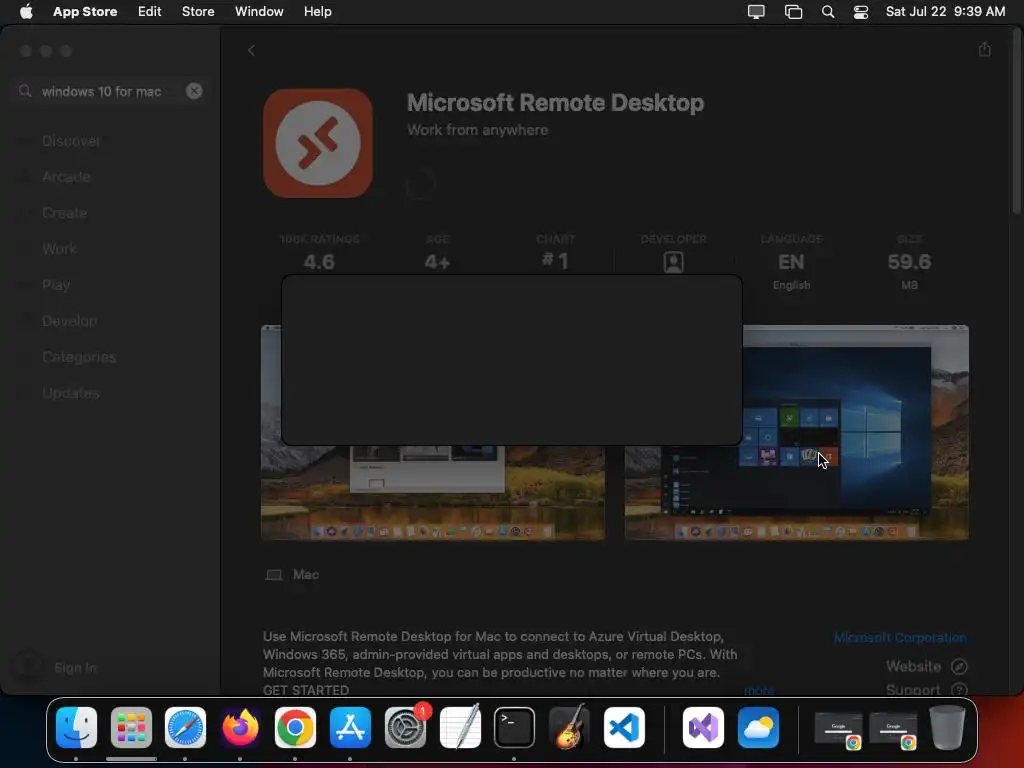The width and height of the screenshot is (1024, 768).
Task: Open Spotlight search in menu bar
Action: [x=827, y=12]
